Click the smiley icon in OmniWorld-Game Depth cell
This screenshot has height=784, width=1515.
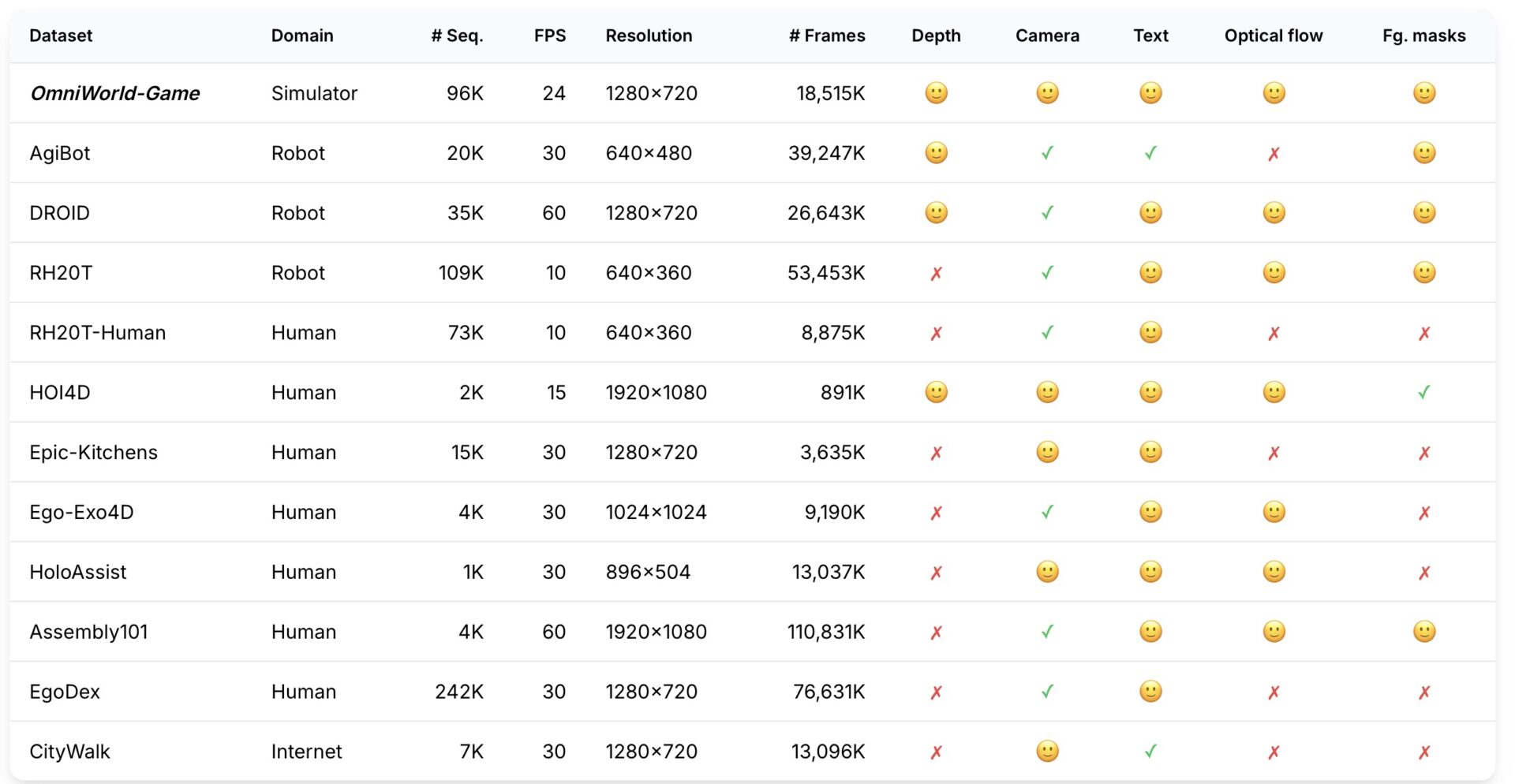point(936,93)
